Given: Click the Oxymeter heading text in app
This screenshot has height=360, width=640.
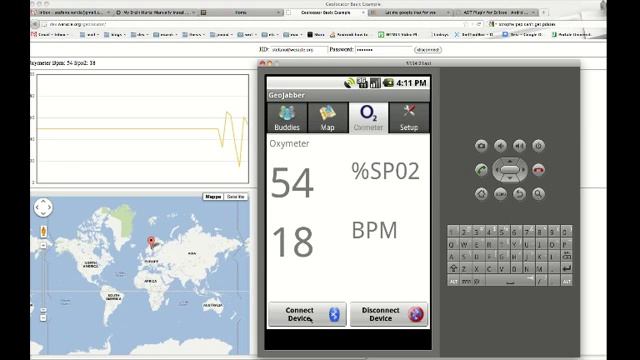Looking at the screenshot, I should coord(289,144).
